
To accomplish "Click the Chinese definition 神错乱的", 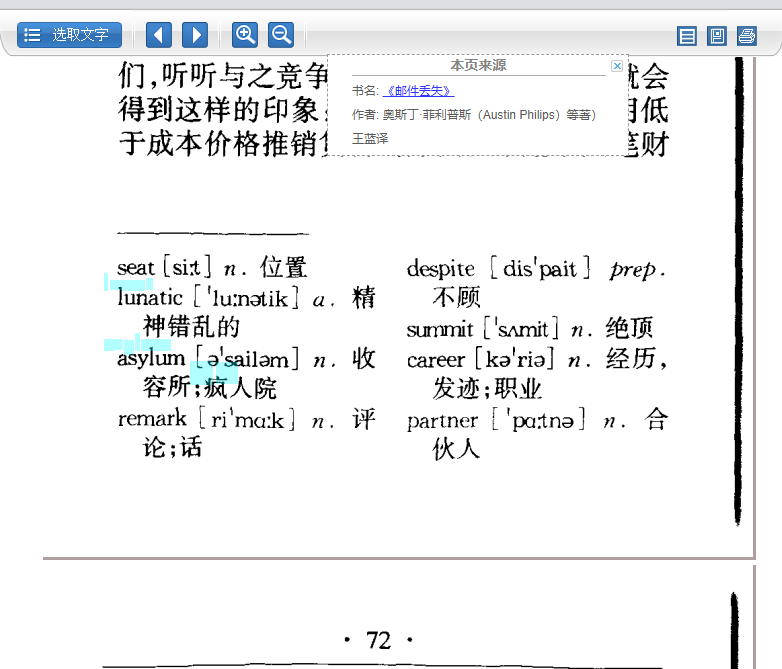I will tap(191, 327).
